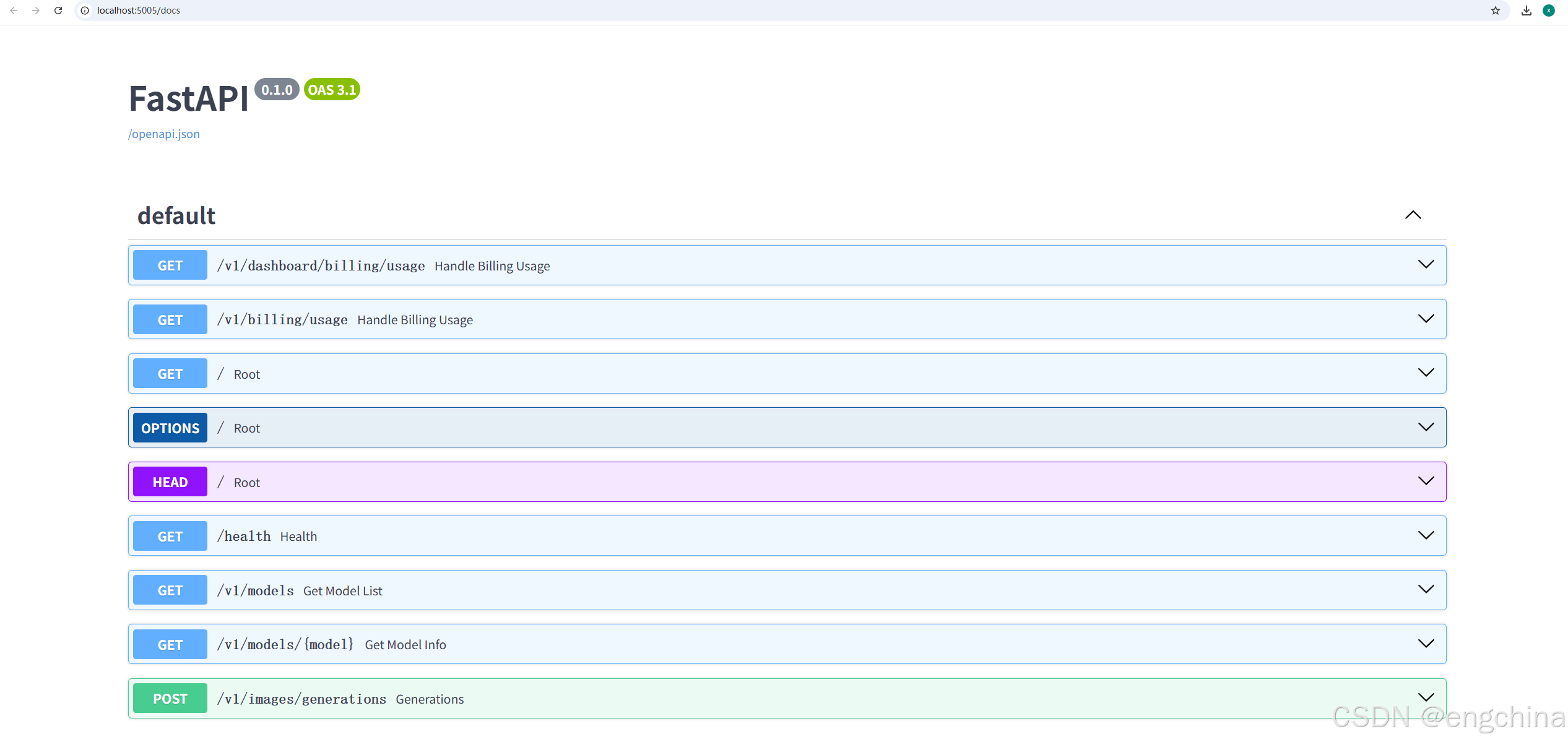Expand the OPTIONS / Root row chevron
The width and height of the screenshot is (1568, 742).
pos(1426,428)
